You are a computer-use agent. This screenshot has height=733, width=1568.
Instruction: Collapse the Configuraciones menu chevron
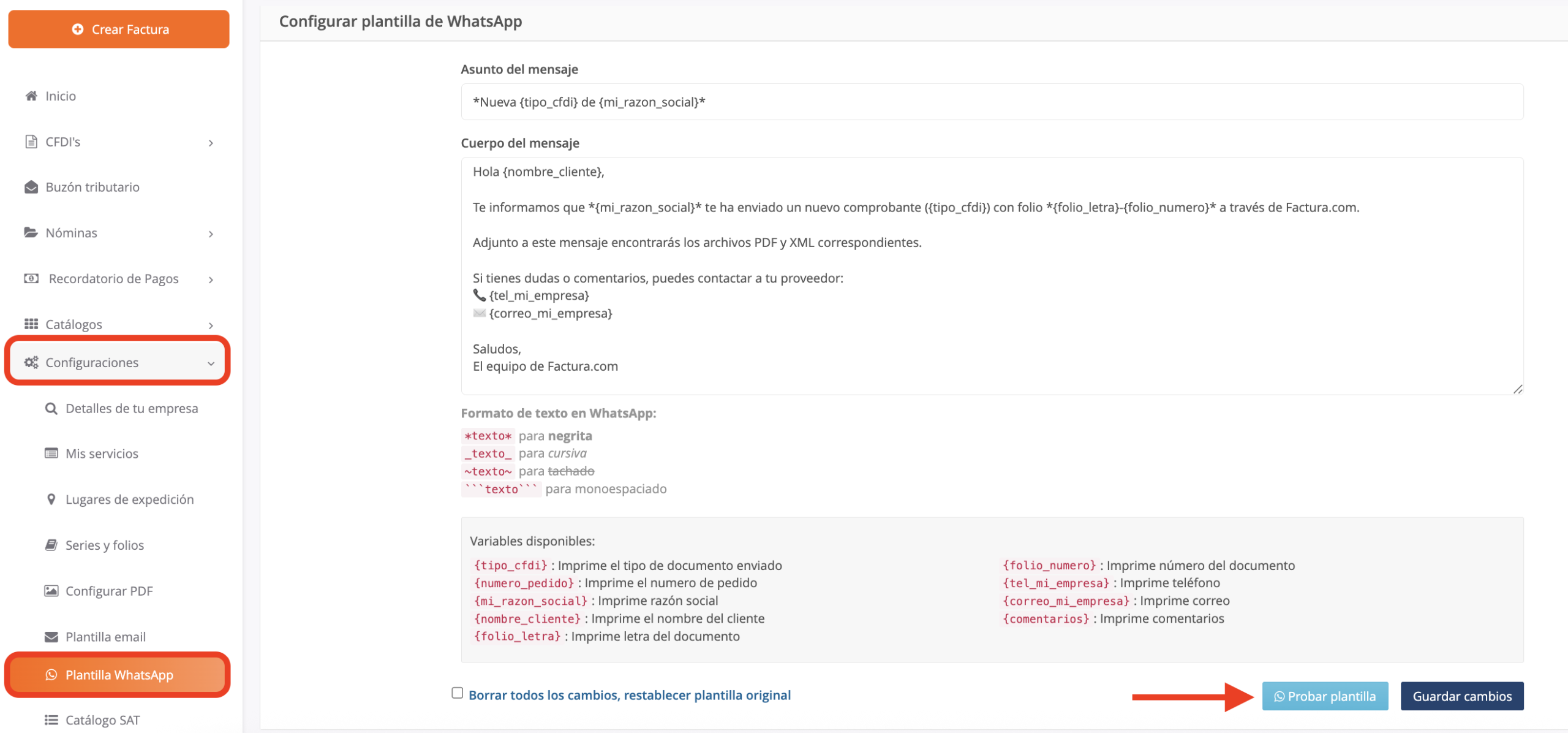(211, 363)
